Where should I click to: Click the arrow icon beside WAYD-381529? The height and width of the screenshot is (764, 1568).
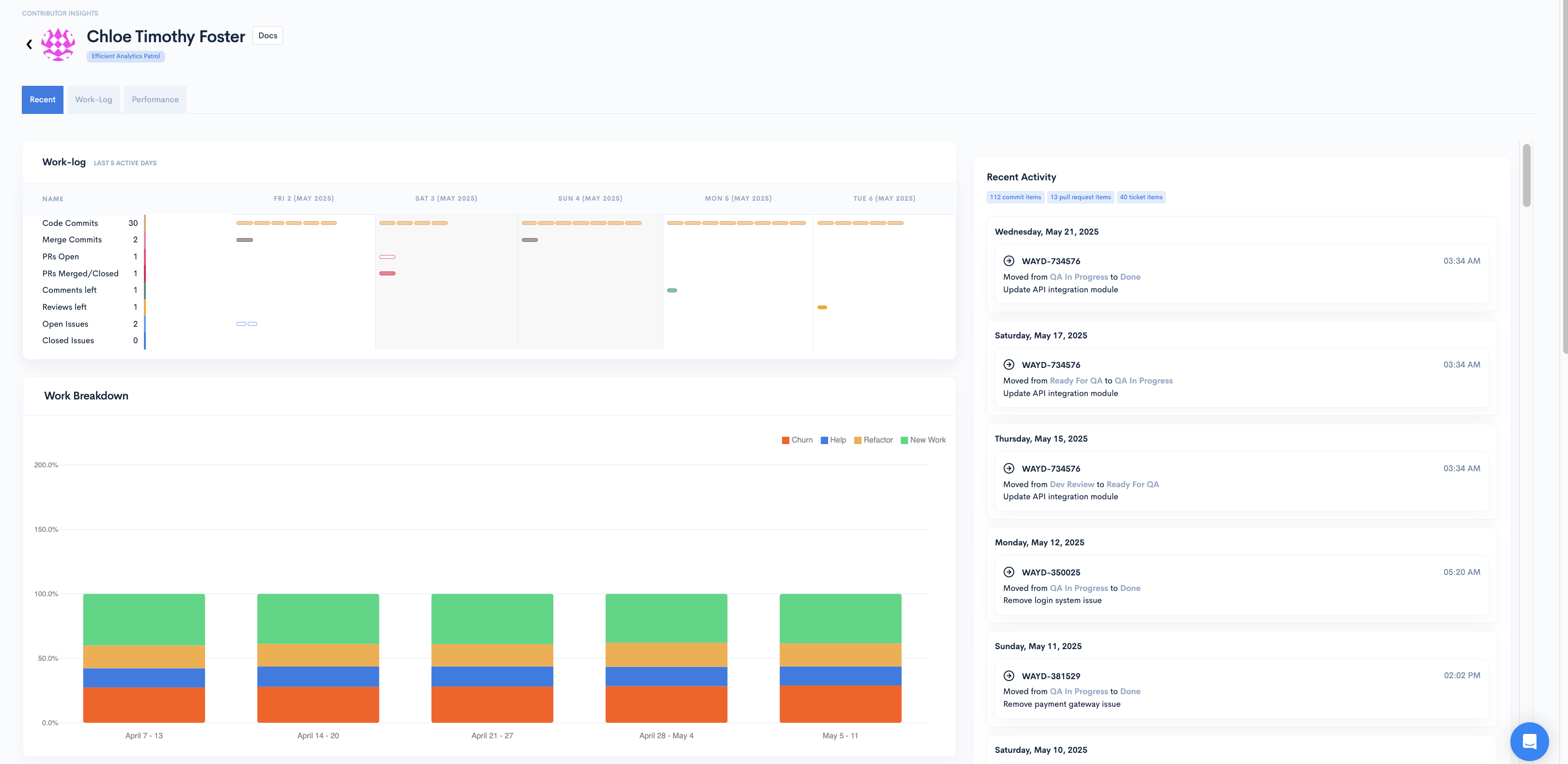[x=1009, y=676]
